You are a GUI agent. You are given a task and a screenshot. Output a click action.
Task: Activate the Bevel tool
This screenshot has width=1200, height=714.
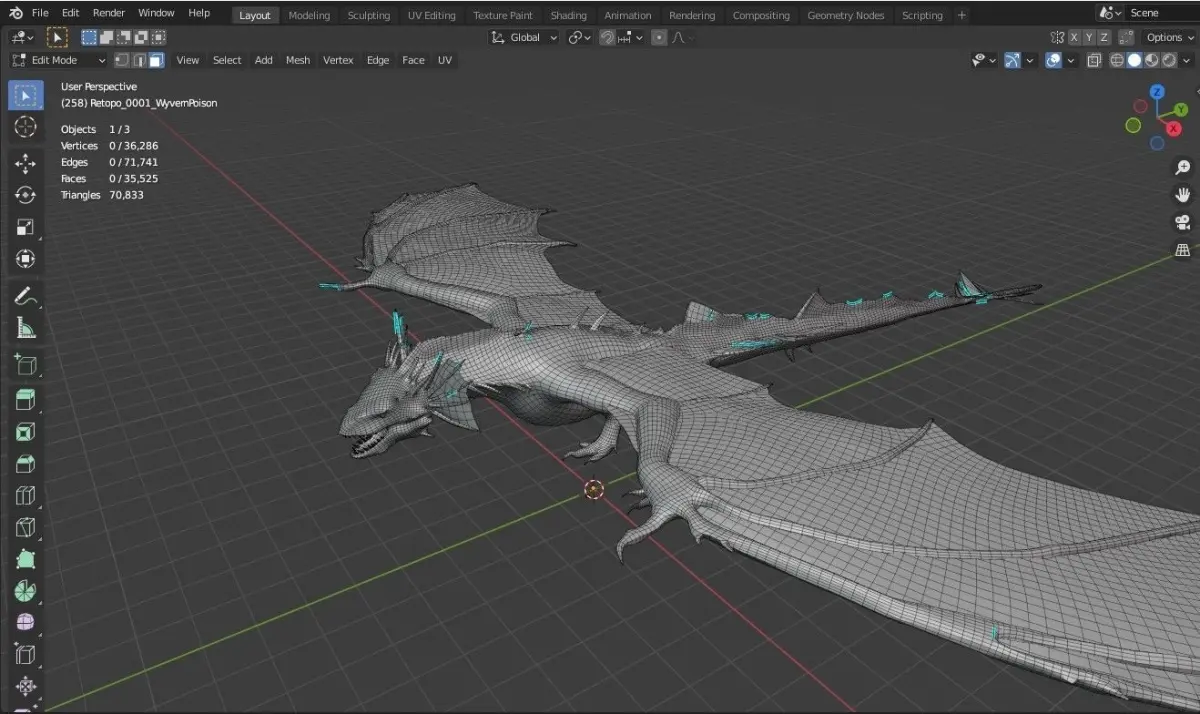pyautogui.click(x=26, y=464)
